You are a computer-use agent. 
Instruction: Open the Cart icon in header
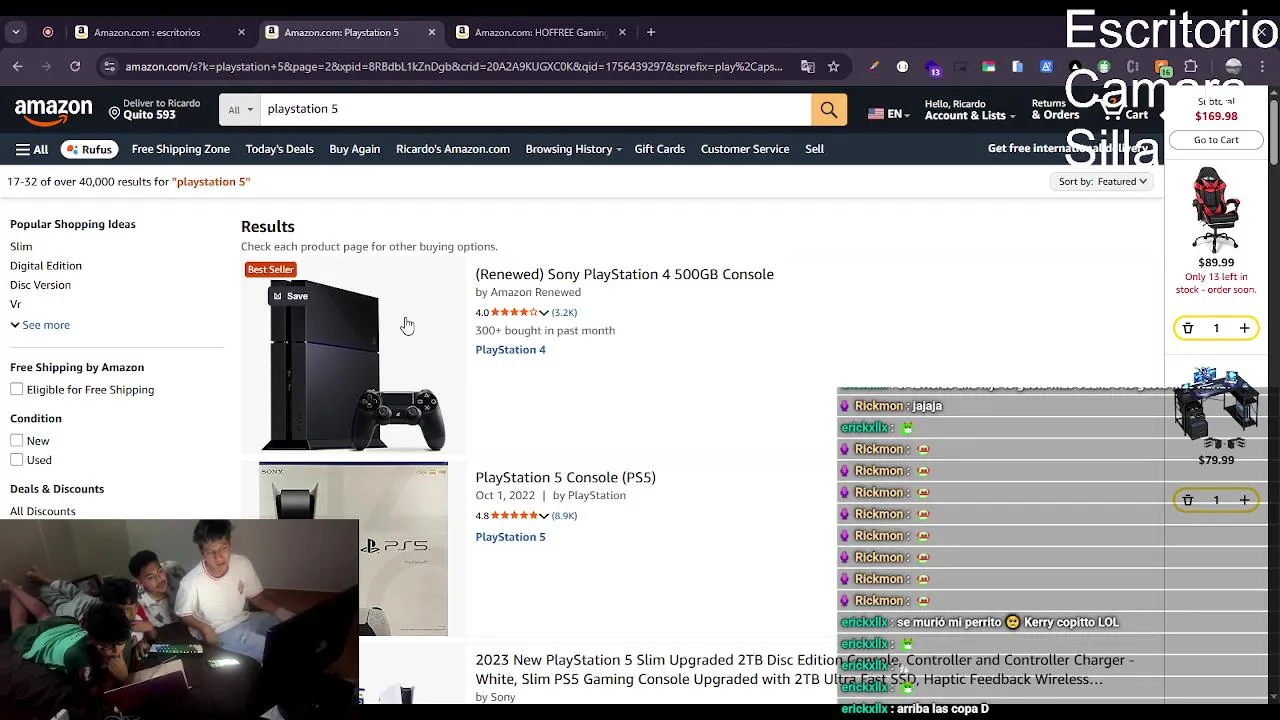[1126, 110]
